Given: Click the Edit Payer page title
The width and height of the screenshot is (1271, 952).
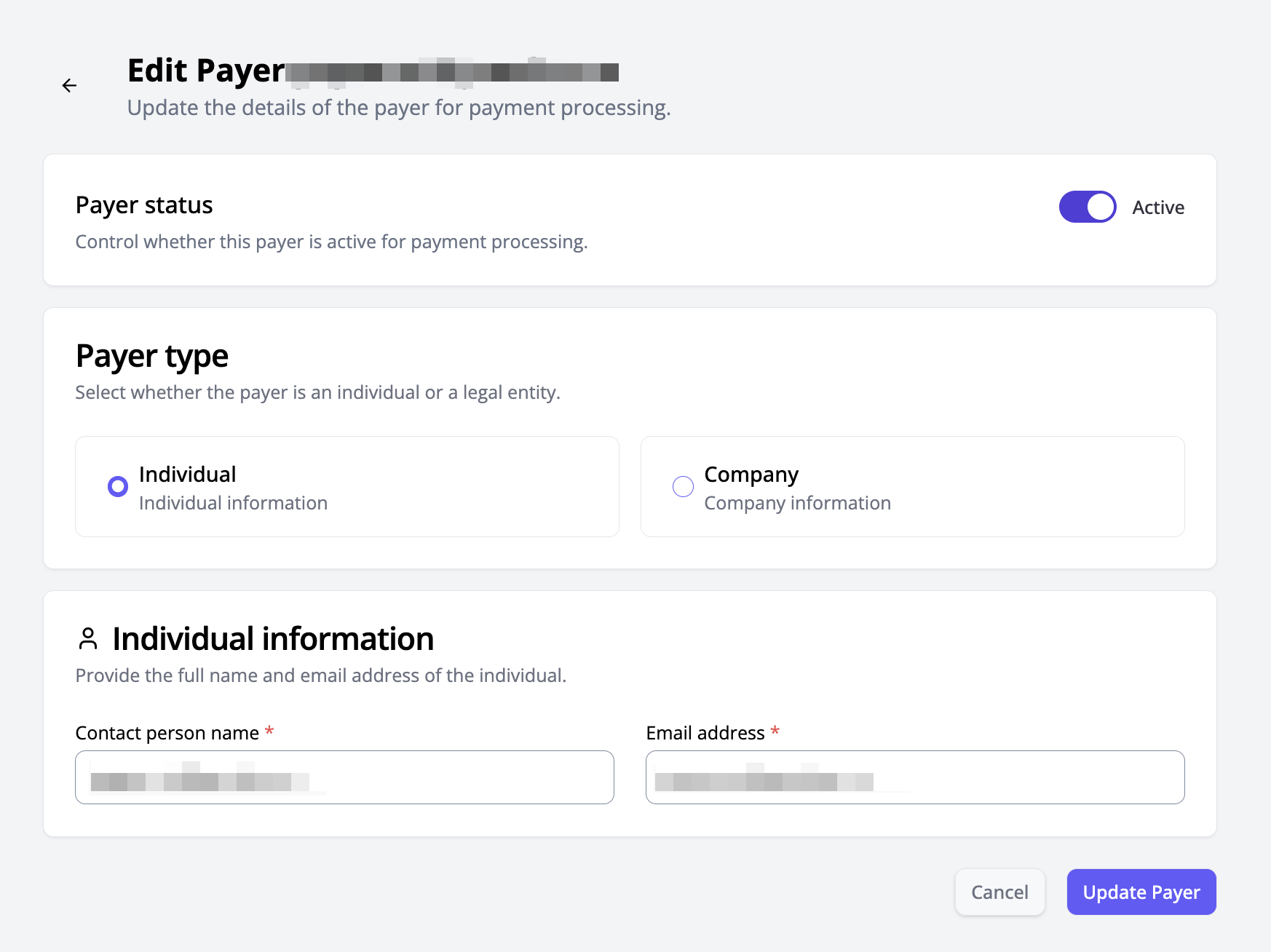Looking at the screenshot, I should pyautogui.click(x=206, y=71).
